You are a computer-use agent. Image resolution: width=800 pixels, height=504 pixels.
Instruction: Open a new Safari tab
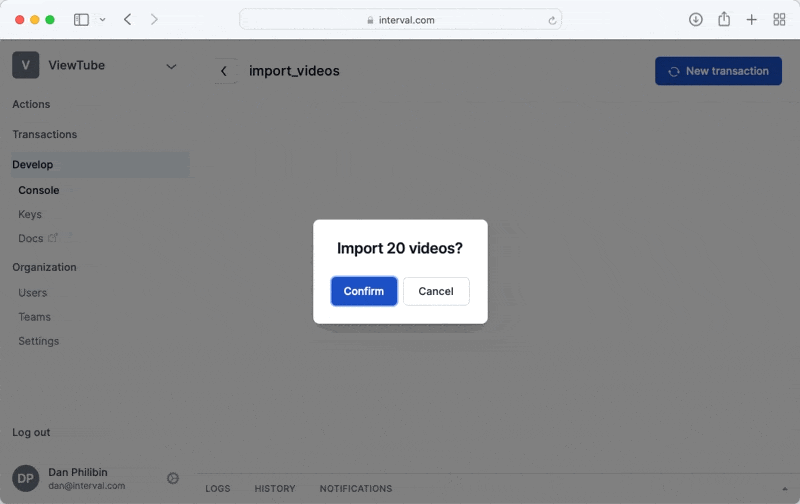(x=752, y=20)
